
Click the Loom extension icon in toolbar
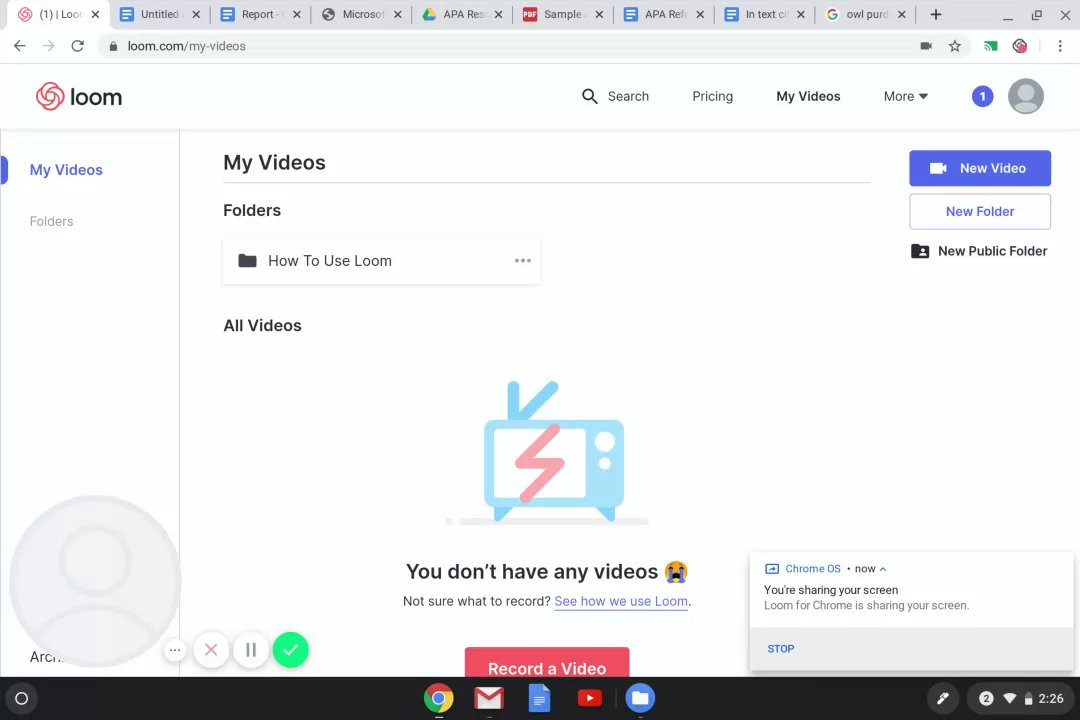[1020, 46]
